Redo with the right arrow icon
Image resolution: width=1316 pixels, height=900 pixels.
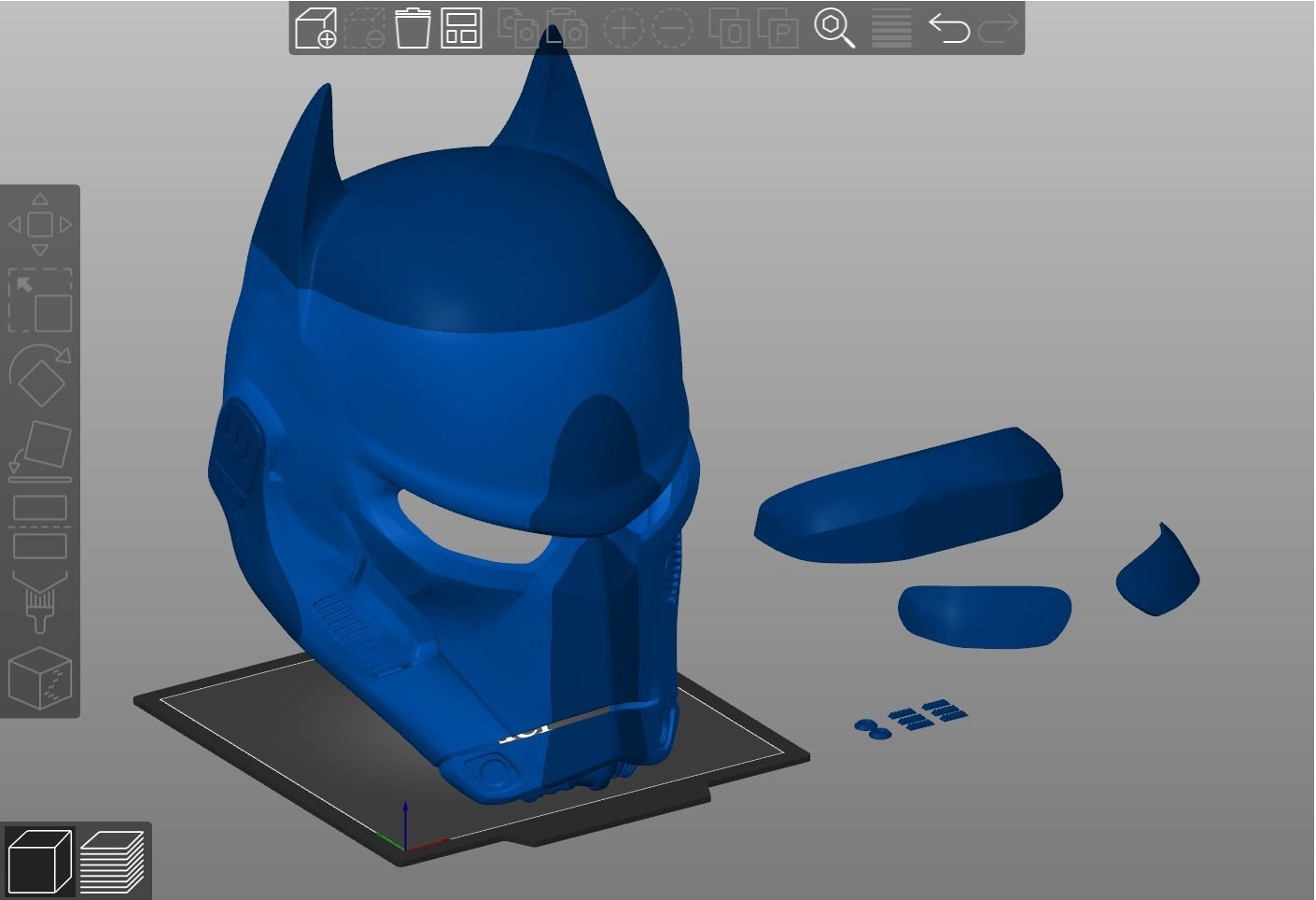point(998,28)
